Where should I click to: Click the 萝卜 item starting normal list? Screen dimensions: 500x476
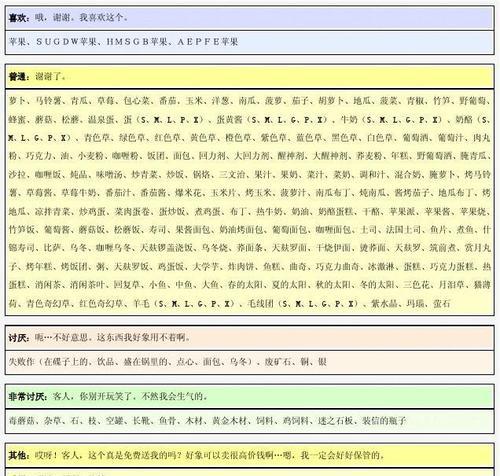(17, 101)
